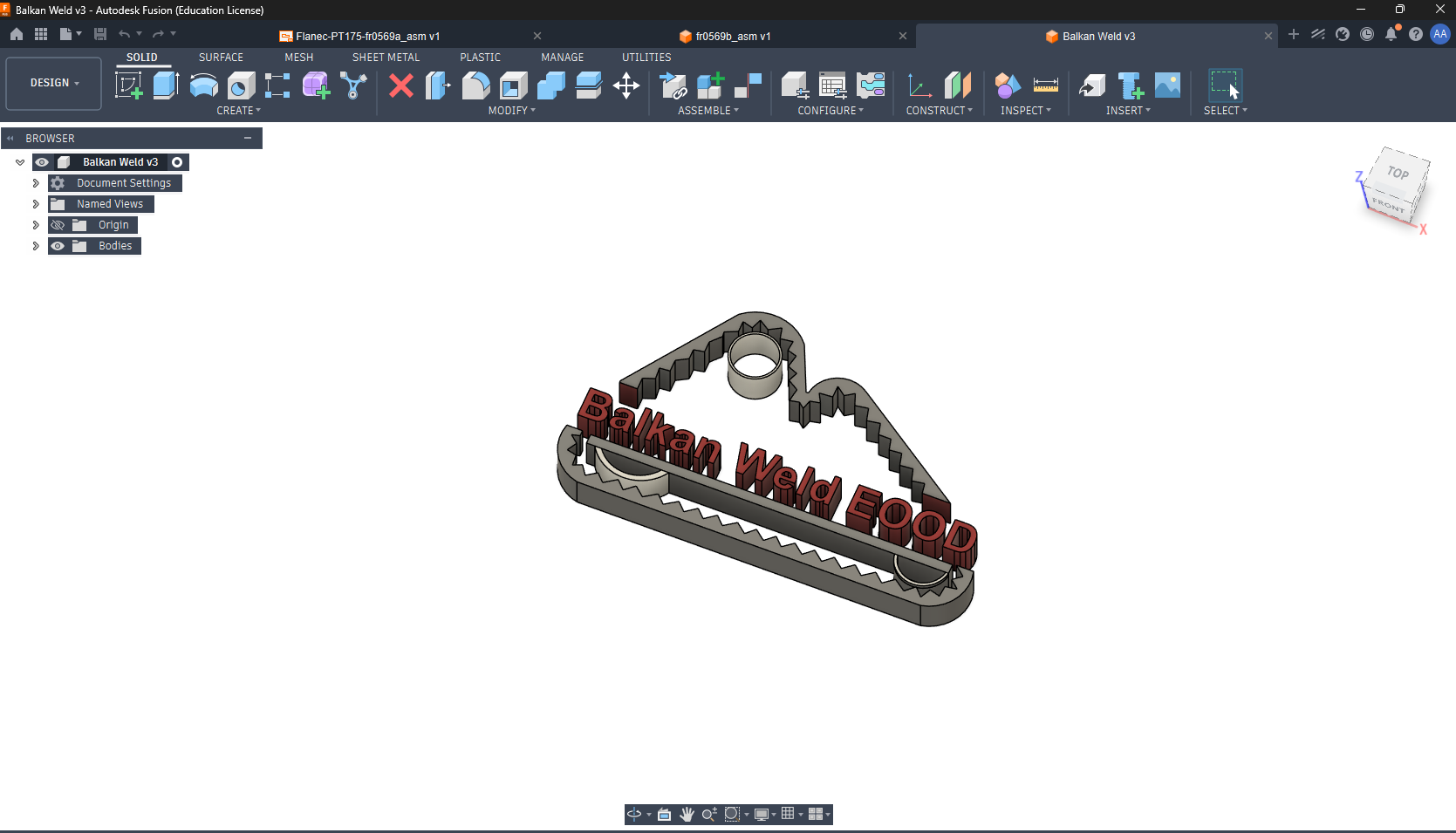Open the Help question mark menu
1456x833 pixels.
pyautogui.click(x=1416, y=34)
